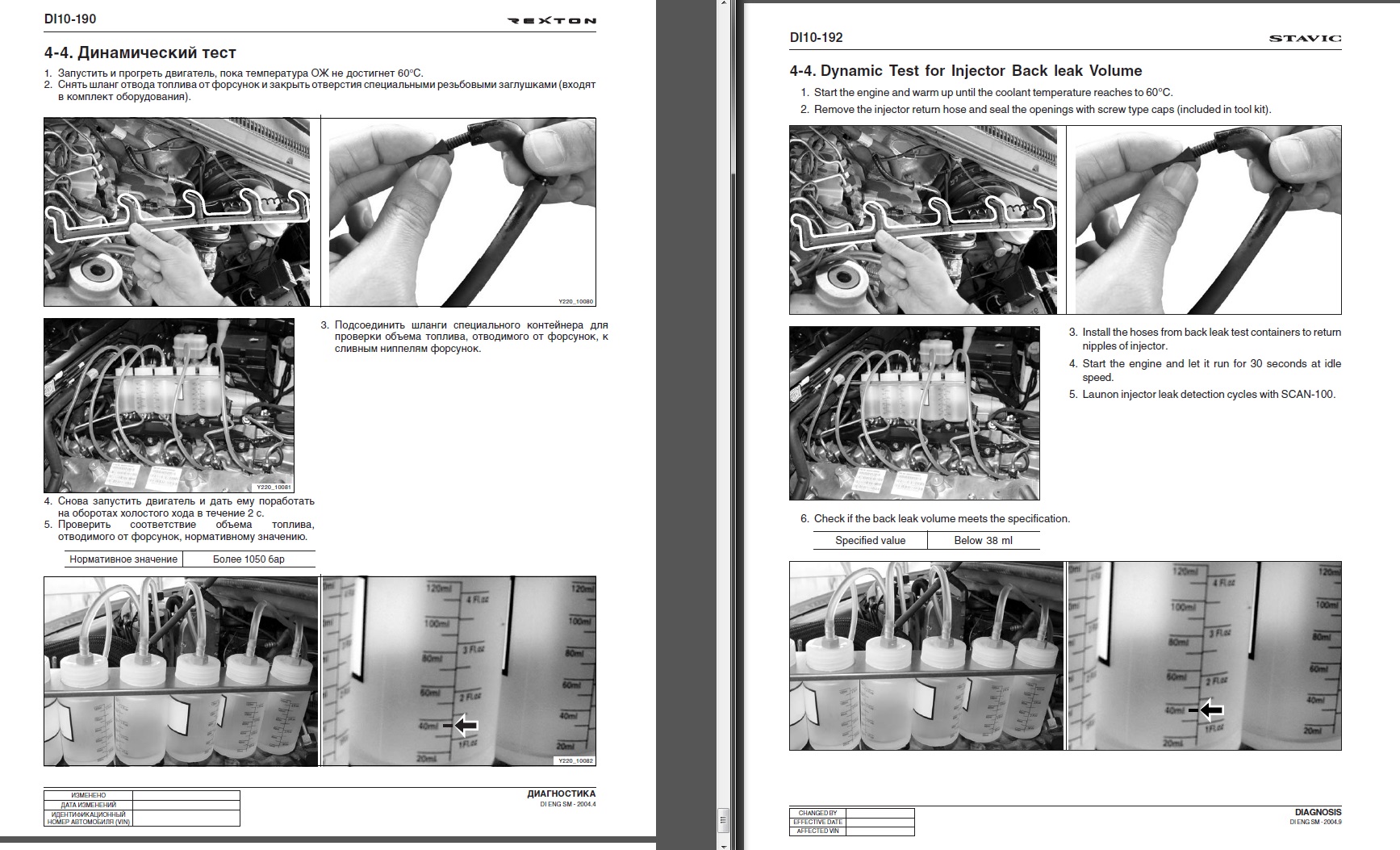Click the Russian heading '4-4. Динамический тест'

pyautogui.click(x=140, y=53)
